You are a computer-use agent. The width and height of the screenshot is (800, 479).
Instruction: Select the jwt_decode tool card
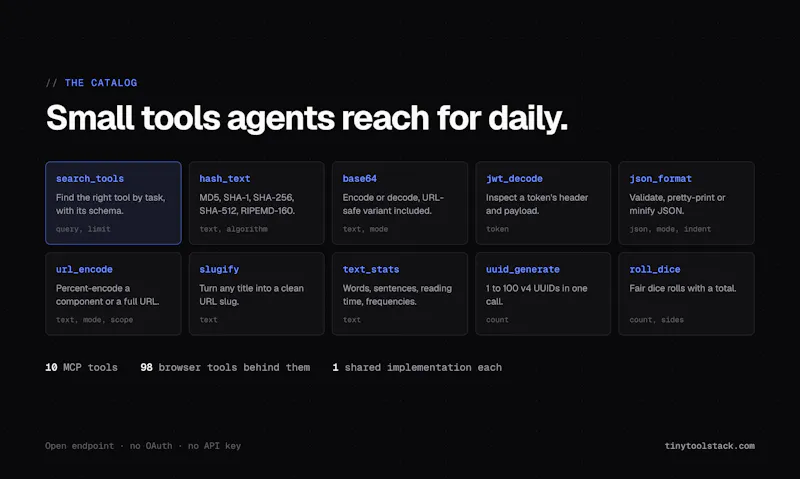pyautogui.click(x=543, y=203)
